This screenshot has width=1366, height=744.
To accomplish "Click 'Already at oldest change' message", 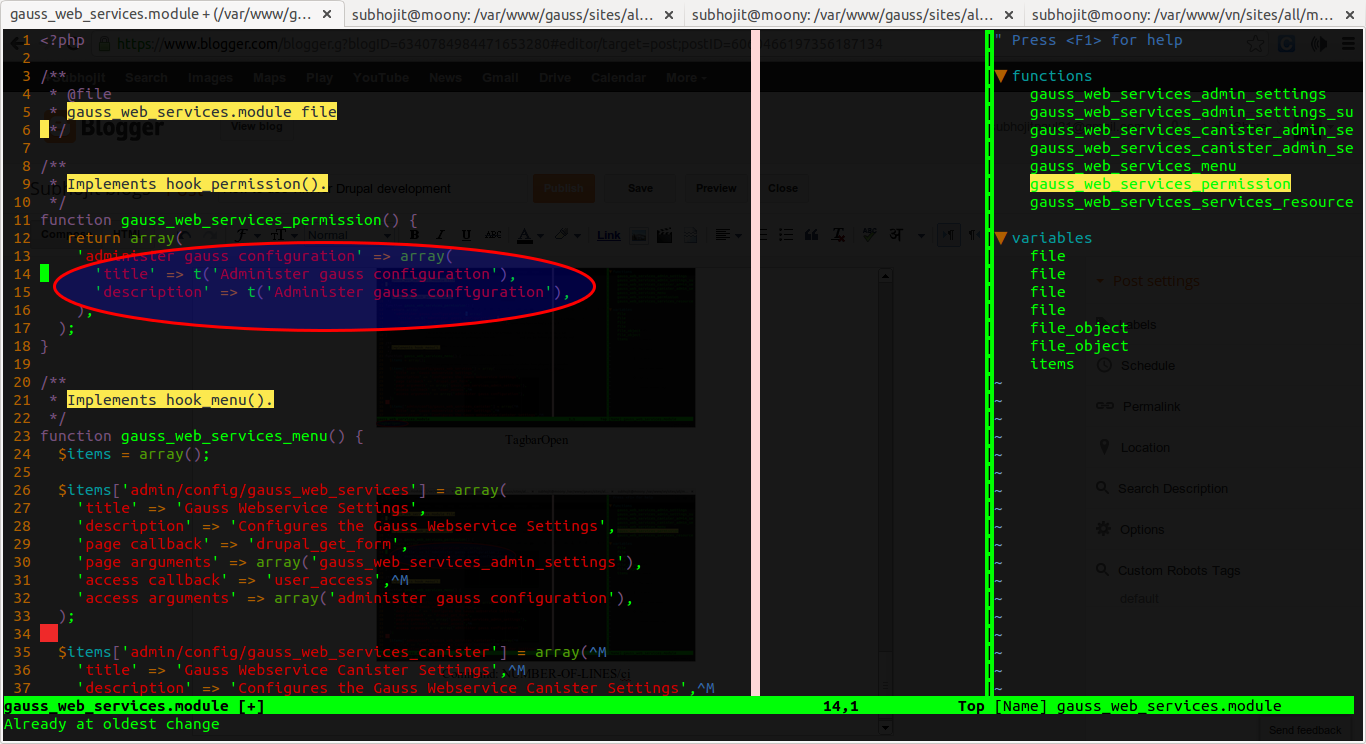I will pyautogui.click(x=112, y=724).
